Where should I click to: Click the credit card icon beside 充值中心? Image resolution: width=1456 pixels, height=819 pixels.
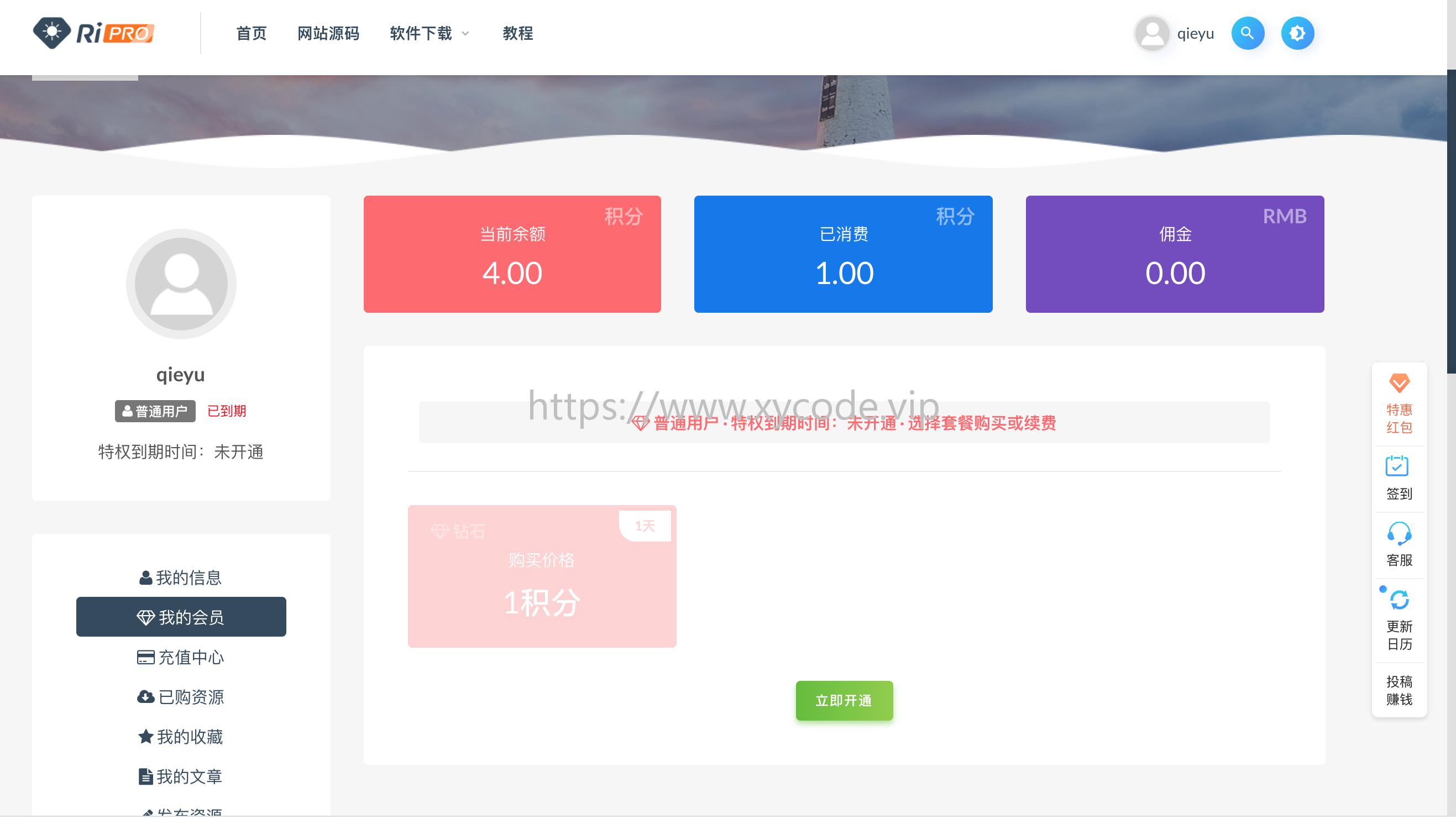pyautogui.click(x=145, y=657)
